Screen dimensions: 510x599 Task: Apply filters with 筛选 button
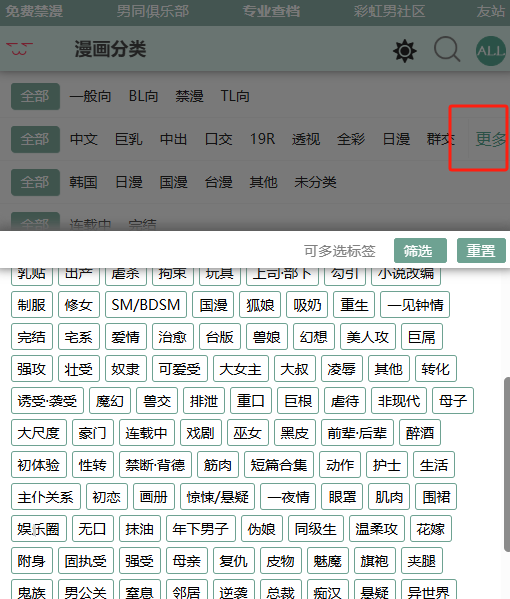pos(420,251)
